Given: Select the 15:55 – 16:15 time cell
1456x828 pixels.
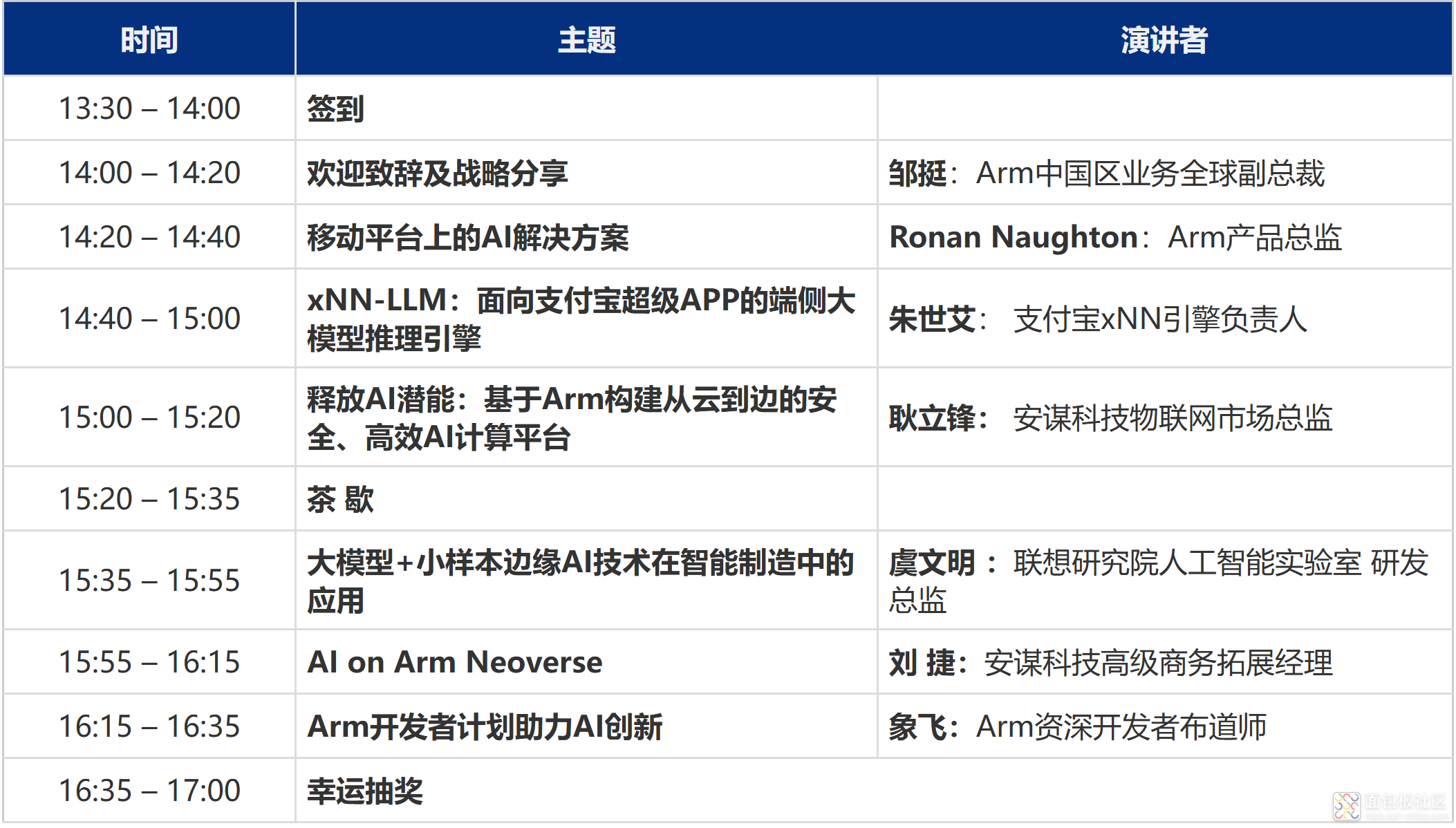Looking at the screenshot, I should click(x=149, y=662).
